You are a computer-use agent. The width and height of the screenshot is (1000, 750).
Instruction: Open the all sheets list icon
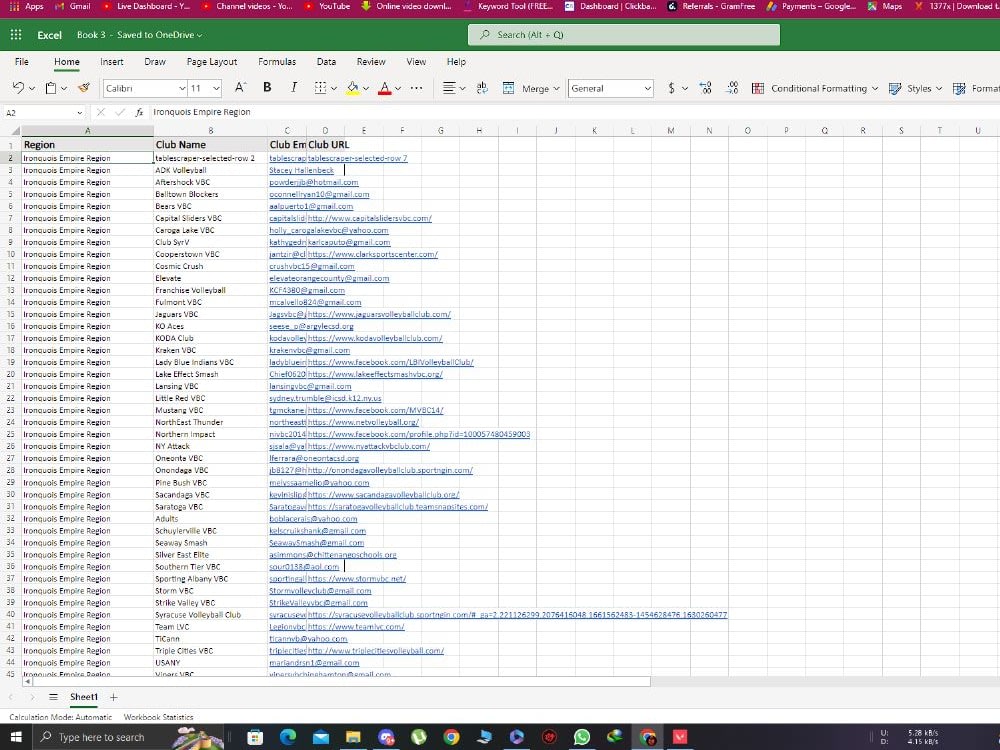tap(54, 697)
